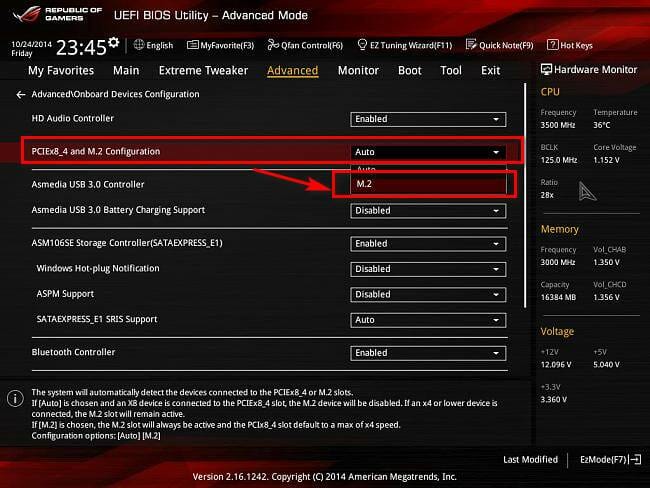Open Quick Note(F9)
650x488 pixels.
500,45
